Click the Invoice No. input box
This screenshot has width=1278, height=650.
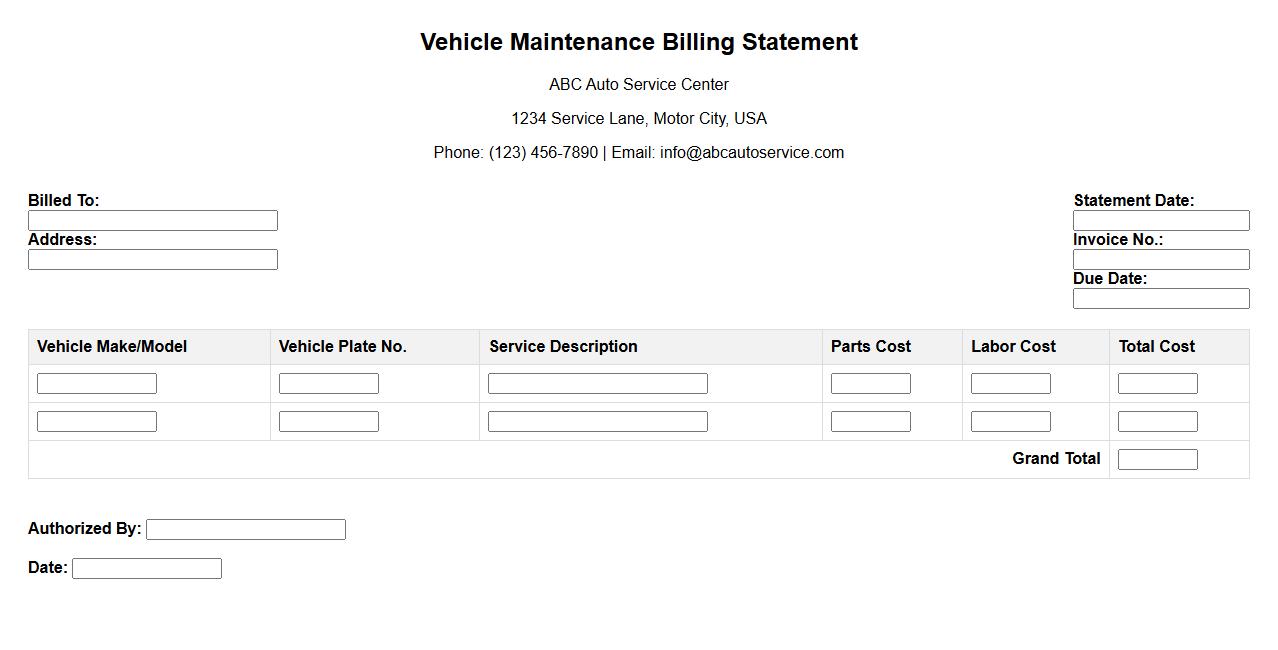coord(1161,260)
